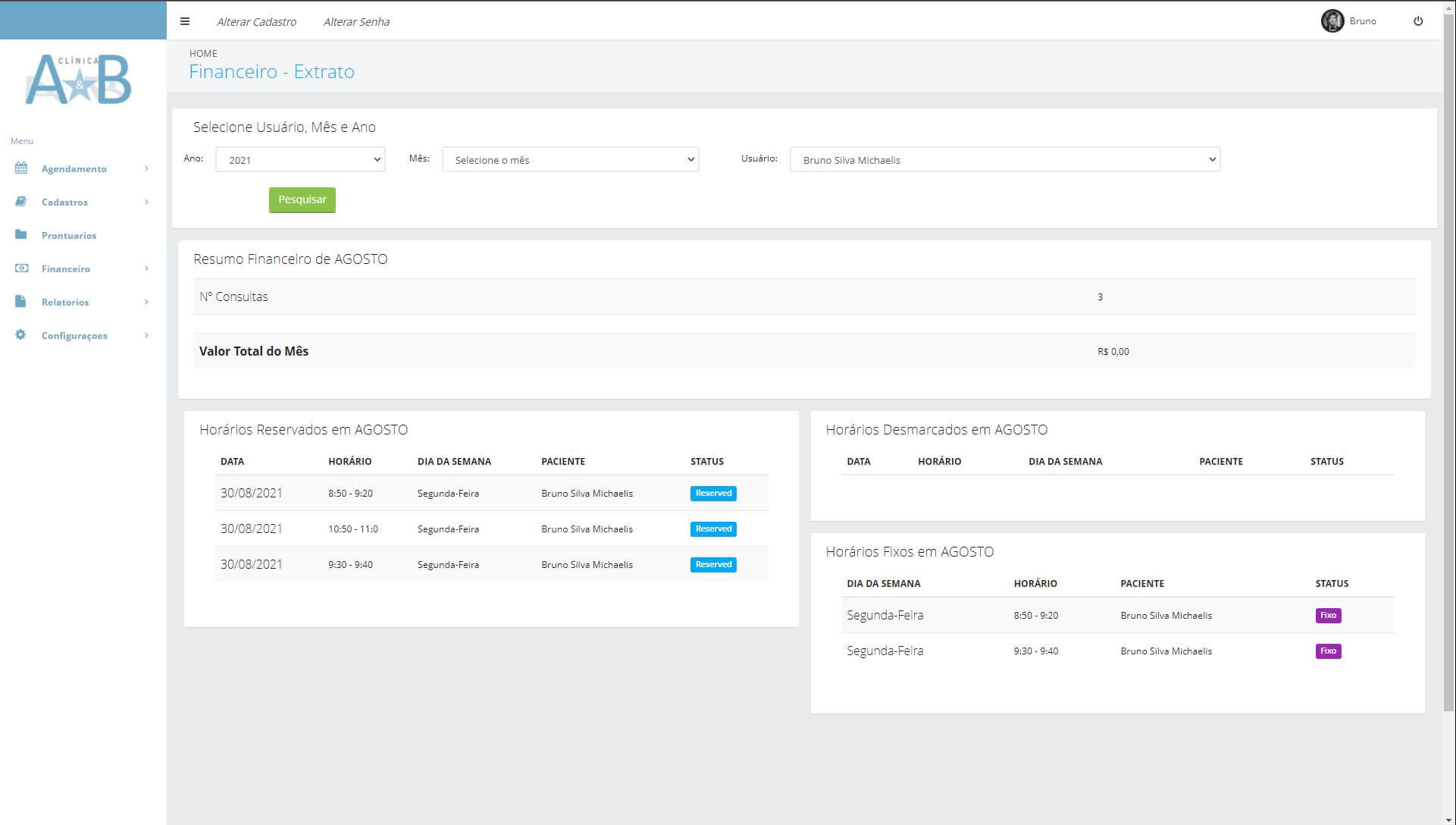Select Financeiro in the sidebar menu
The image size is (1456, 825).
coord(66,268)
